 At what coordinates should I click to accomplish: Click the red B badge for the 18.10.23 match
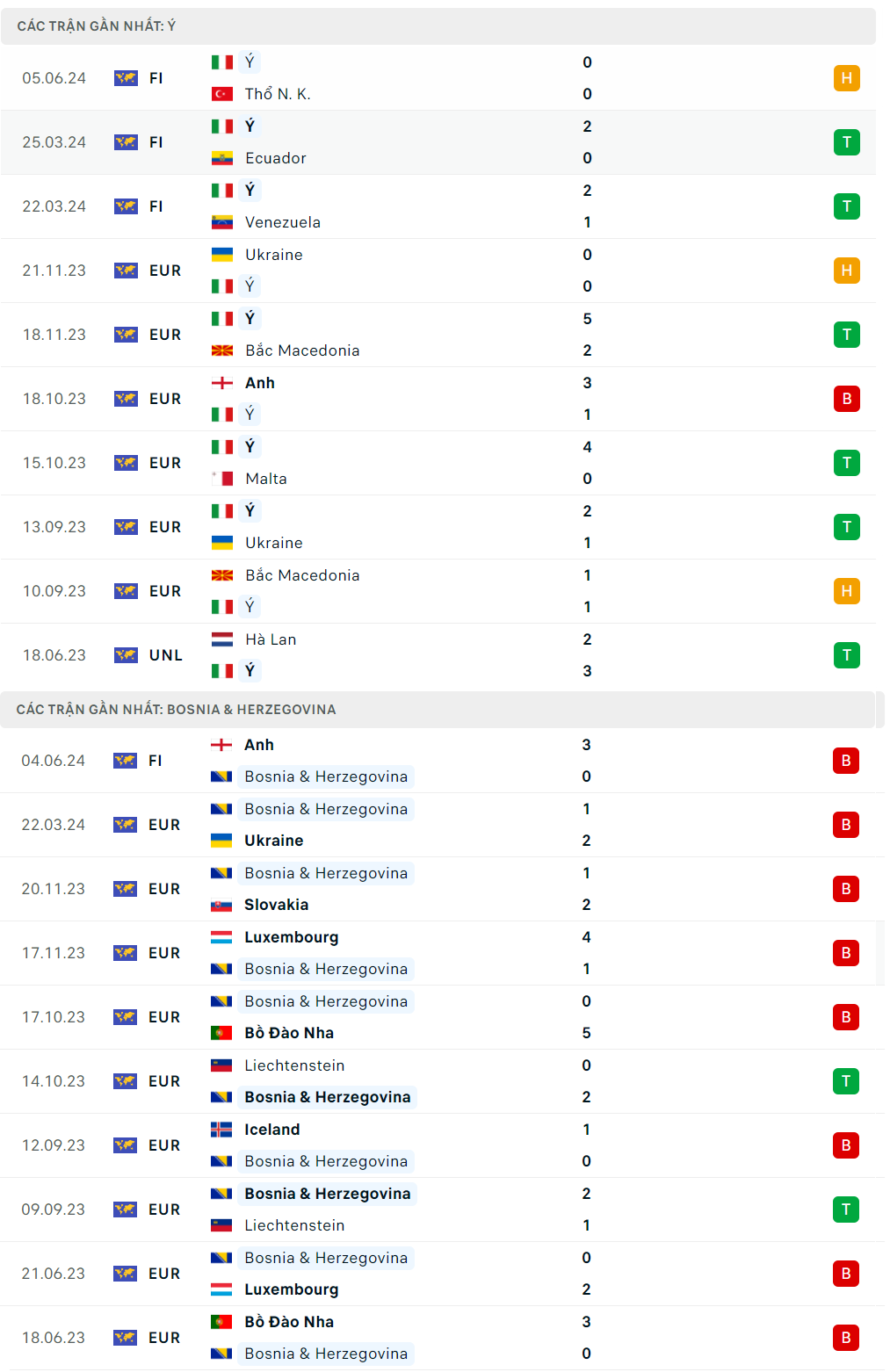tap(846, 399)
